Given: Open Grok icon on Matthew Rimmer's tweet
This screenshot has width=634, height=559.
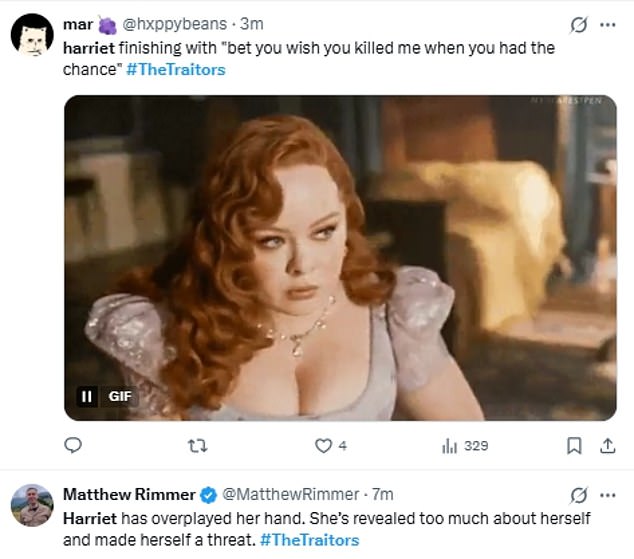Looking at the screenshot, I should tap(577, 495).
